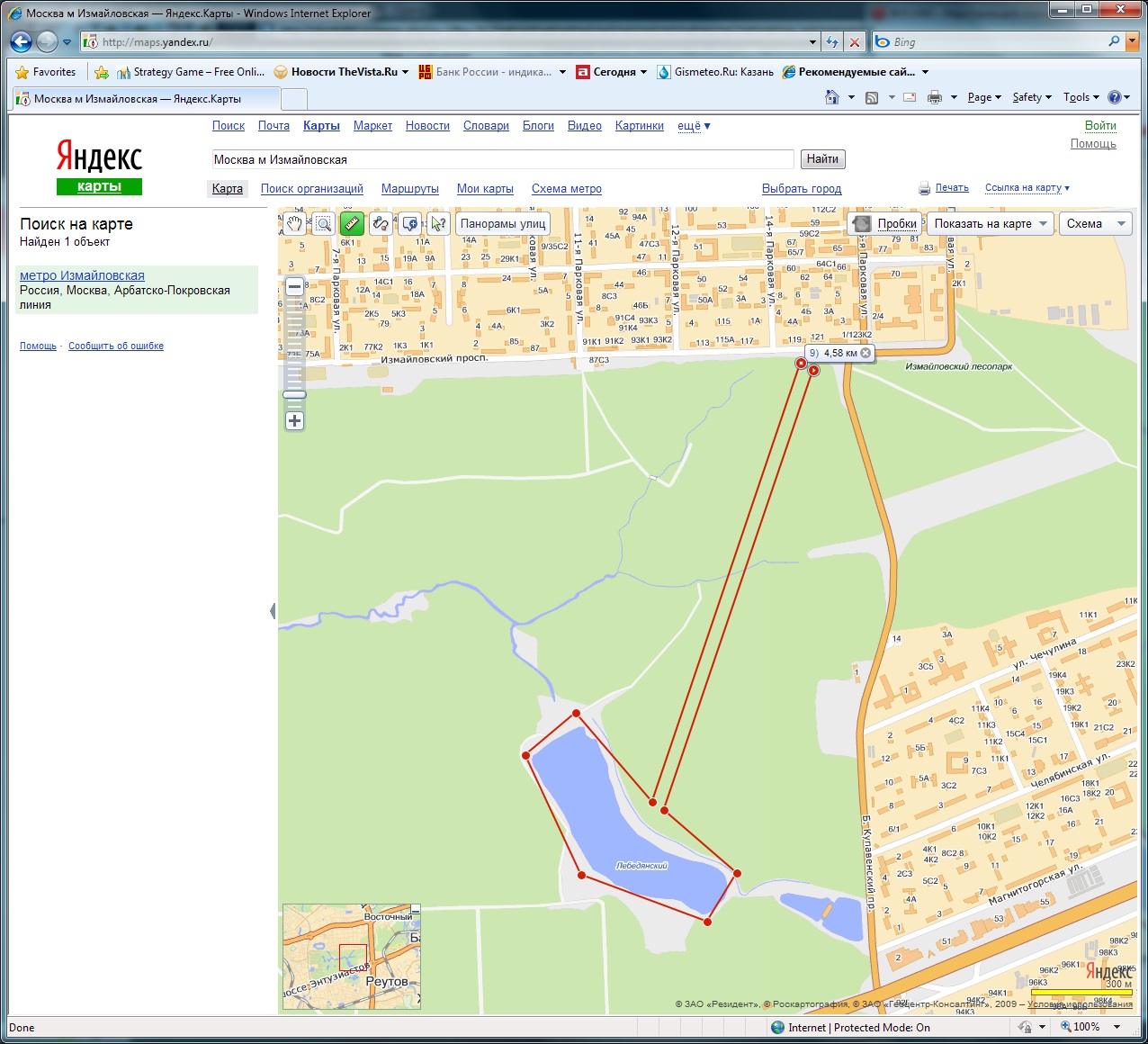The height and width of the screenshot is (1044, 1148).
Task: Select the add placemark map tool
Action: tap(409, 224)
